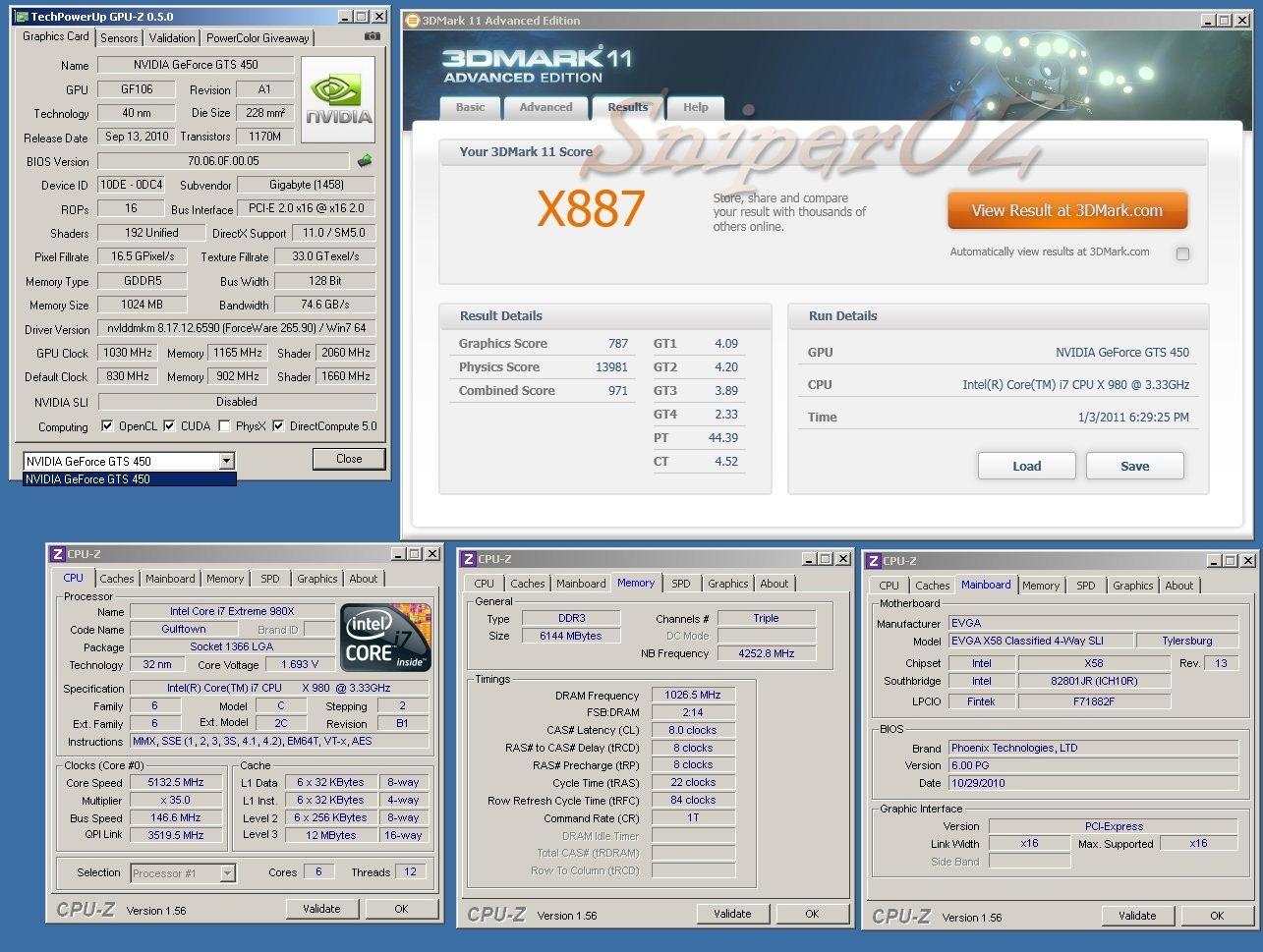Viewport: 1263px width, 952px height.
Task: Click the Close button in GPU-Z
Action: (349, 459)
